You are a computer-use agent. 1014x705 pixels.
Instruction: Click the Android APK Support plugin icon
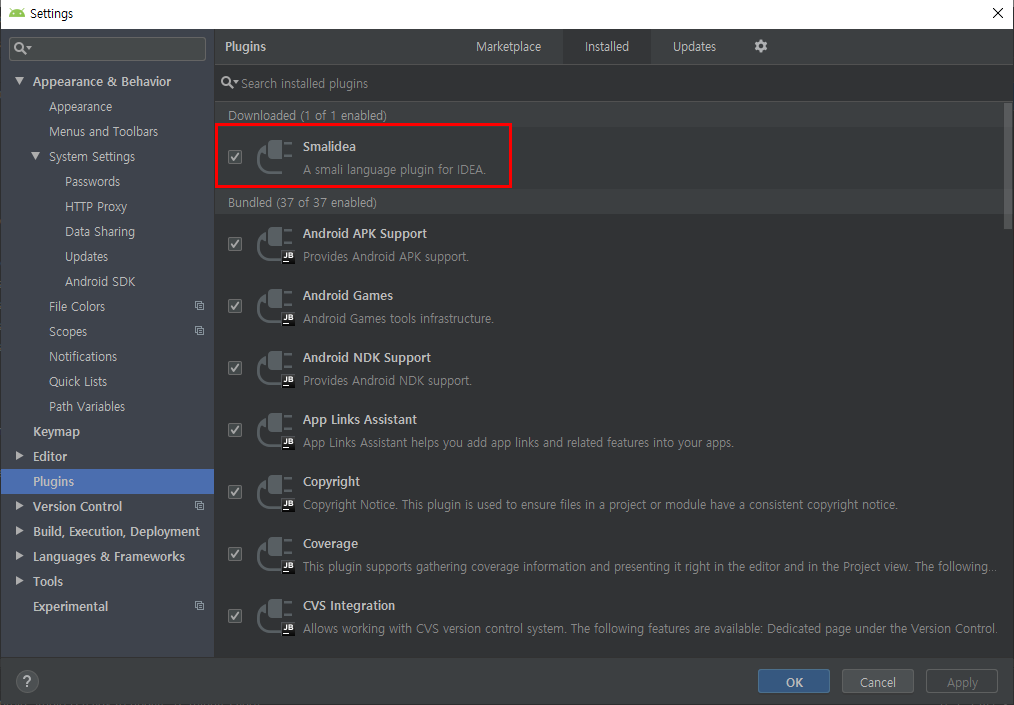(275, 244)
